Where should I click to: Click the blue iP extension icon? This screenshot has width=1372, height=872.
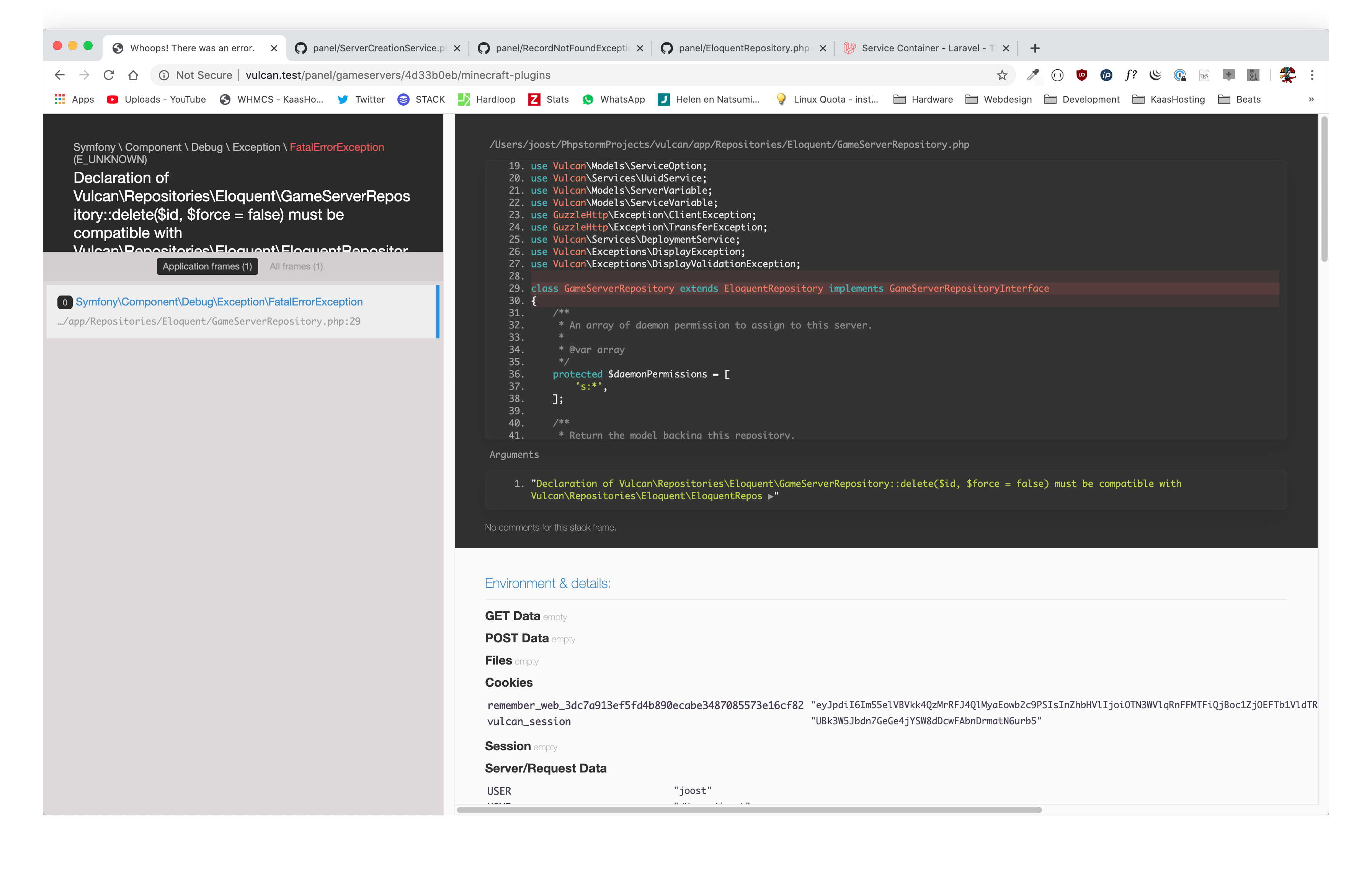(1106, 75)
